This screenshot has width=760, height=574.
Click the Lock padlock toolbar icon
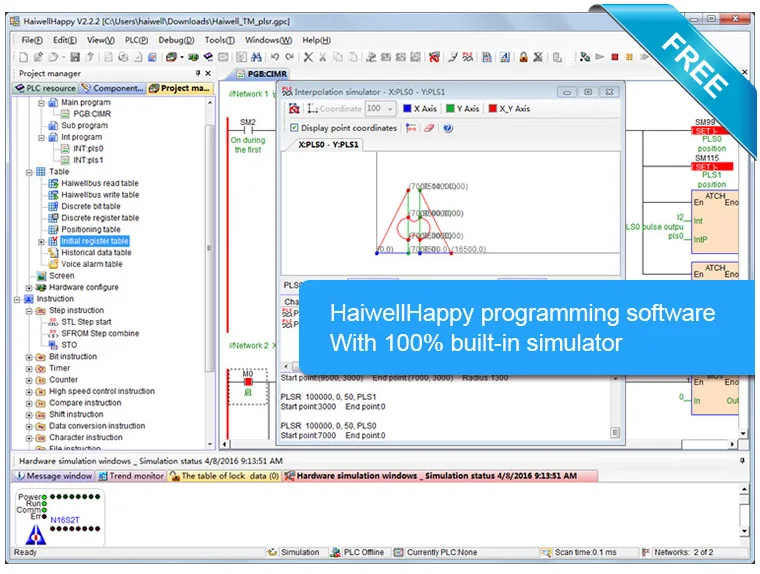pos(523,57)
